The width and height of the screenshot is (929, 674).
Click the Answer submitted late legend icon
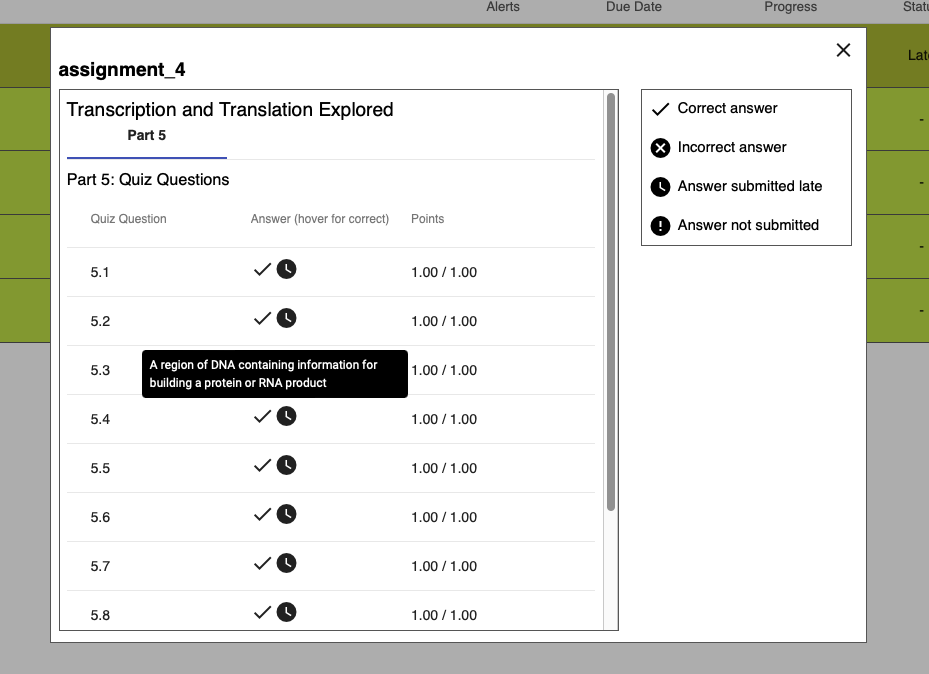coord(660,187)
